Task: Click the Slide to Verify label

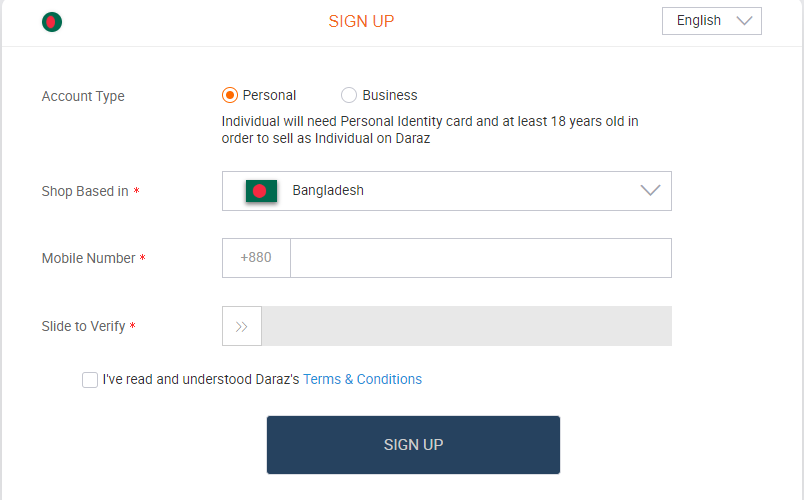Action: pyautogui.click(x=83, y=327)
